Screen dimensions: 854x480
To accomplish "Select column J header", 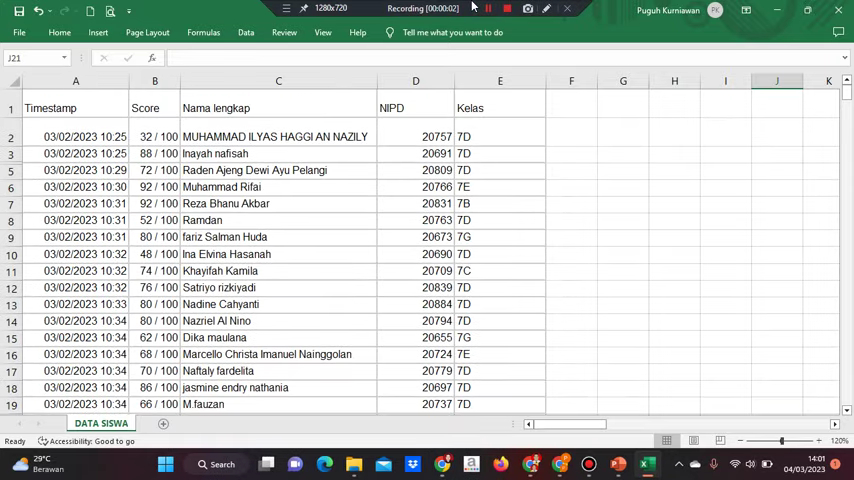I will click(777, 81).
